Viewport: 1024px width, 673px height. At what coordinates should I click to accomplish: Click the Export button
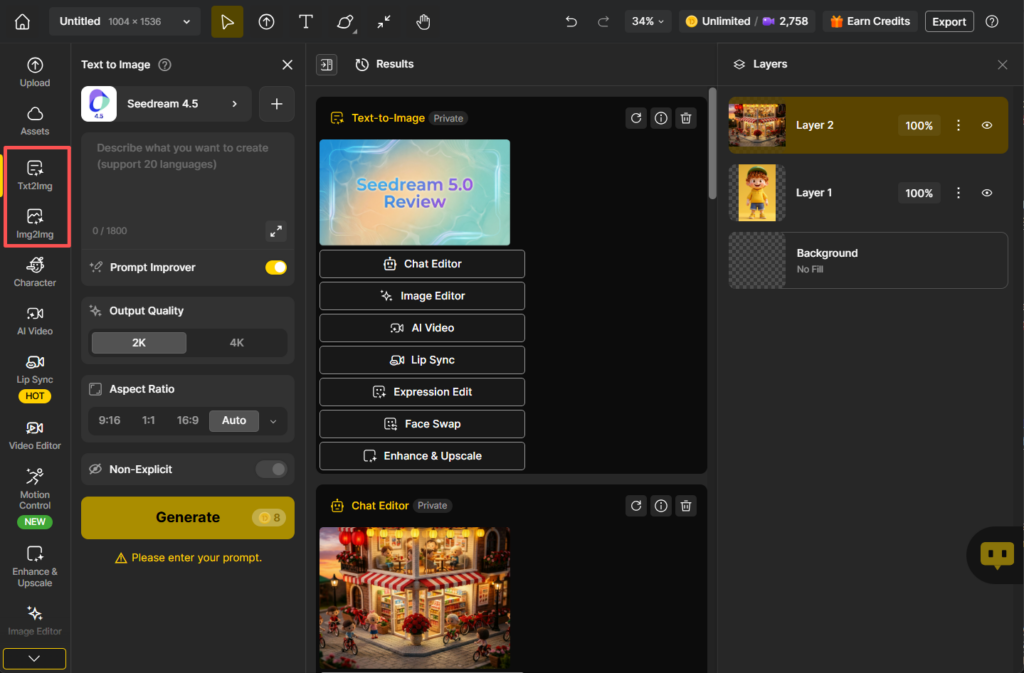coord(949,22)
